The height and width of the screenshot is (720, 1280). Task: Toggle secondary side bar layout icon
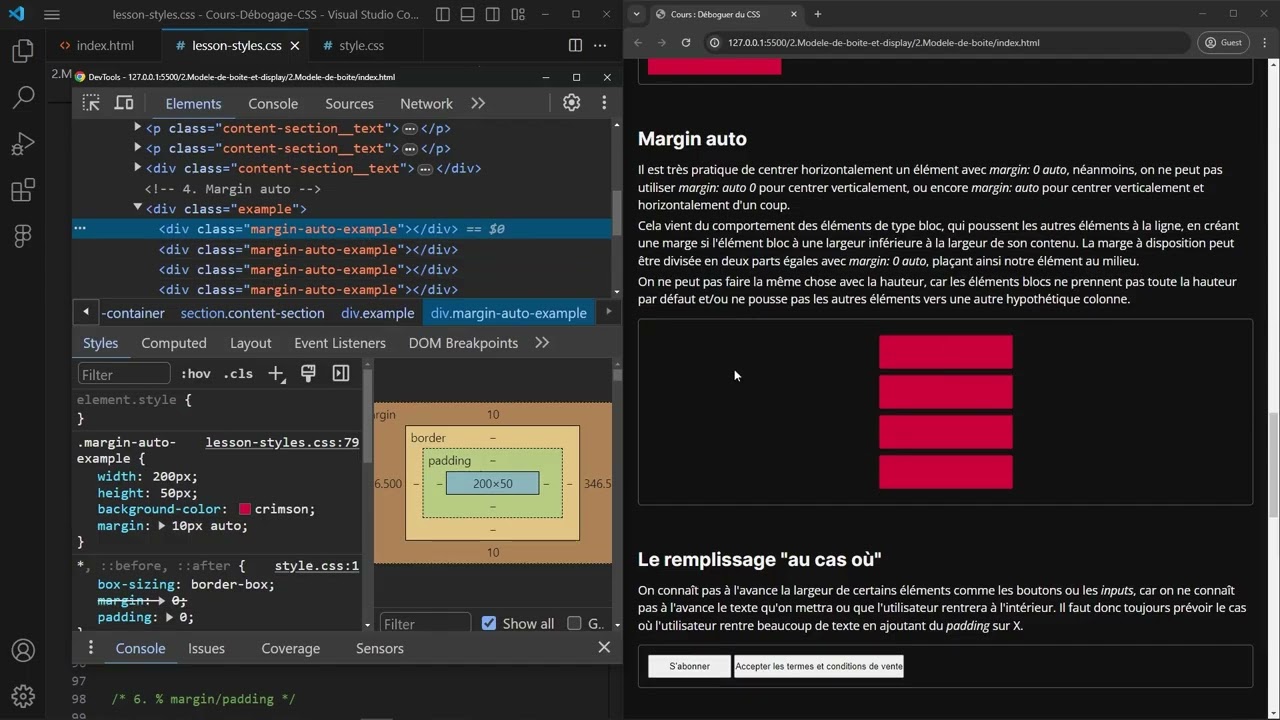point(493,15)
